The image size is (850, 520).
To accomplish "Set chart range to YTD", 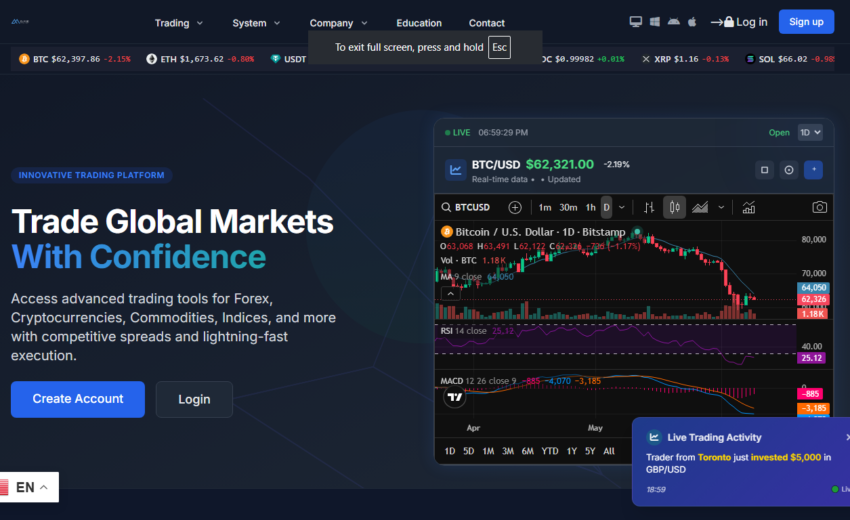I will (550, 451).
